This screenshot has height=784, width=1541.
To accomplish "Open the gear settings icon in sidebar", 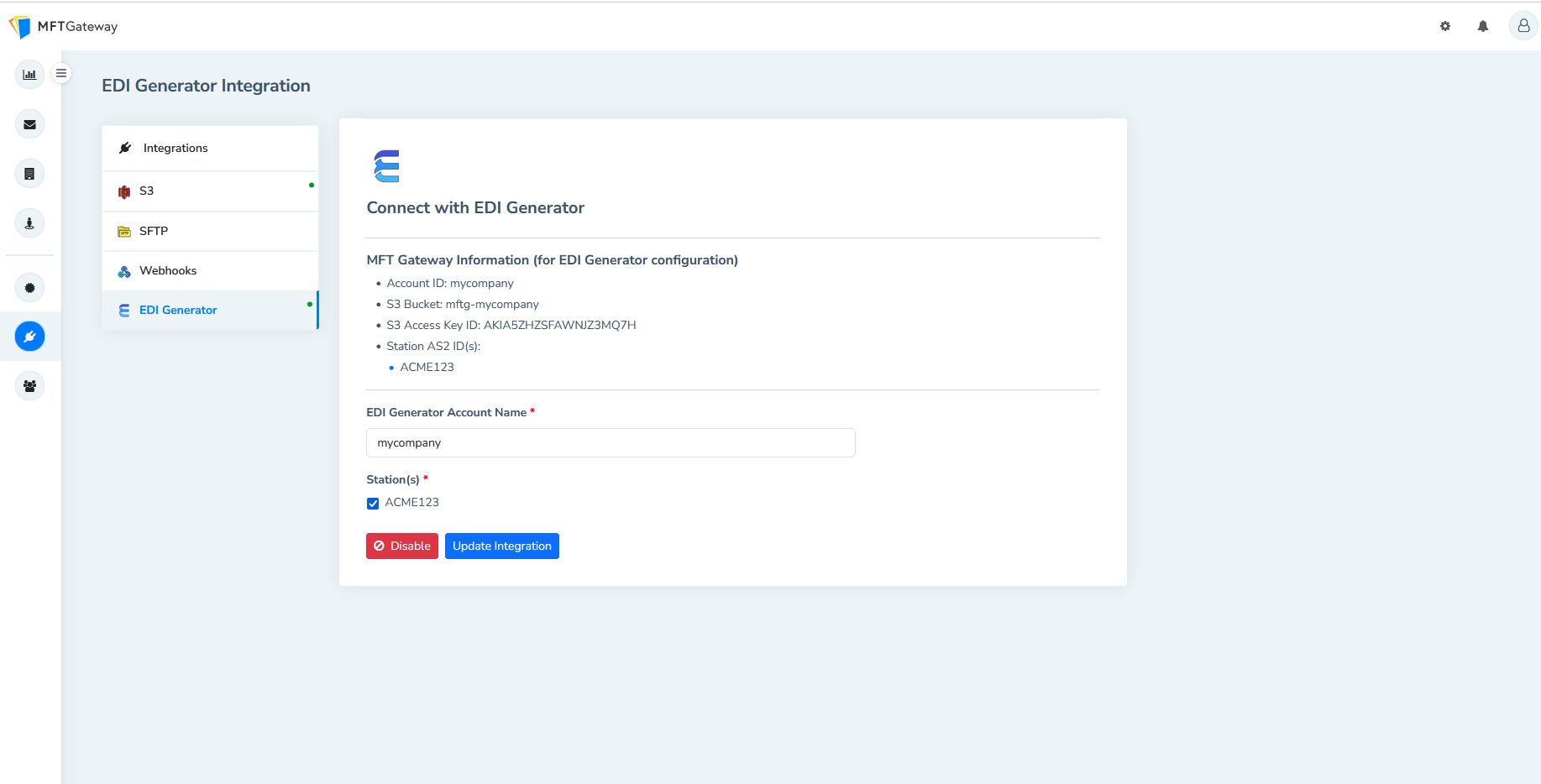I will tap(29, 288).
